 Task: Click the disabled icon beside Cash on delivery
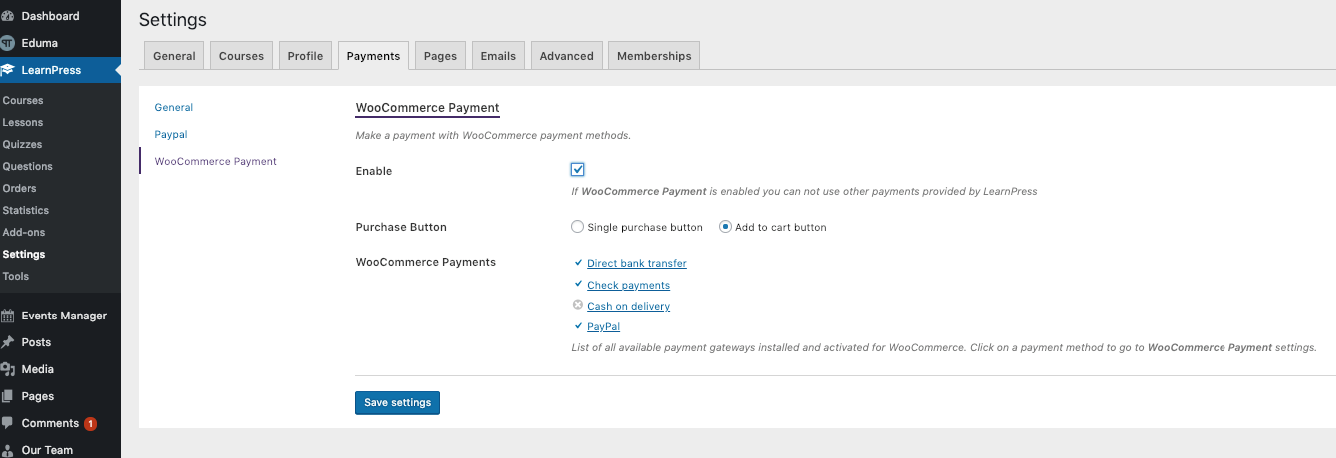pos(578,305)
